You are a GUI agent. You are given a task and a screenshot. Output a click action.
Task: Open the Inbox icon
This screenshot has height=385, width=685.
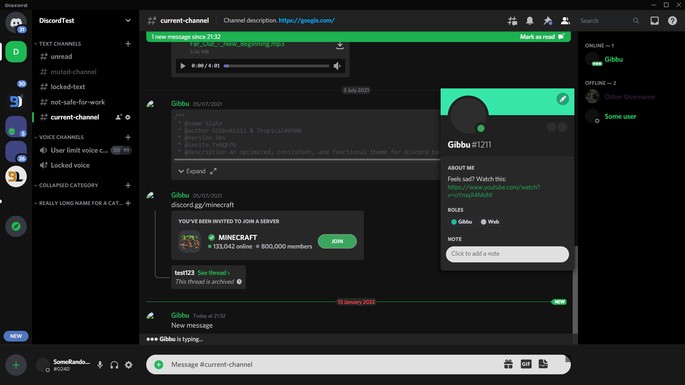[654, 21]
